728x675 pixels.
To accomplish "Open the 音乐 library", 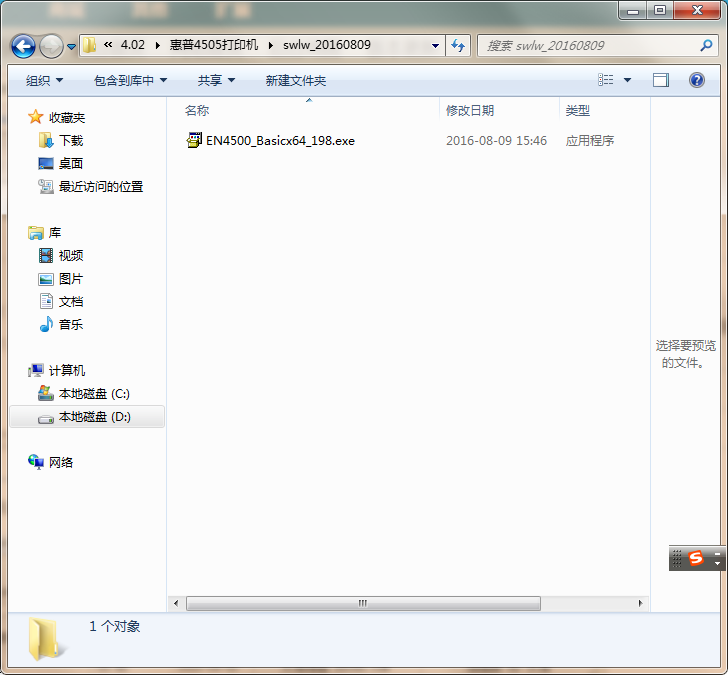I will (71, 324).
